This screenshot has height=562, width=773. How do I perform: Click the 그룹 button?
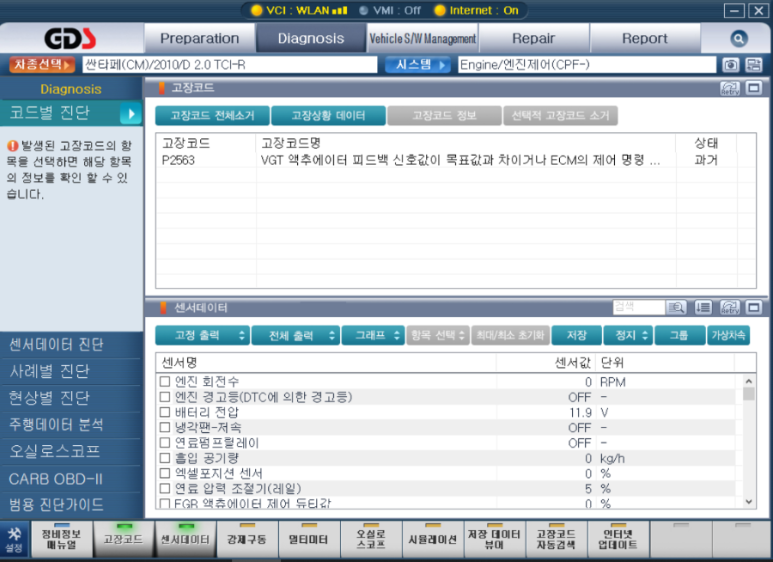[x=679, y=336]
